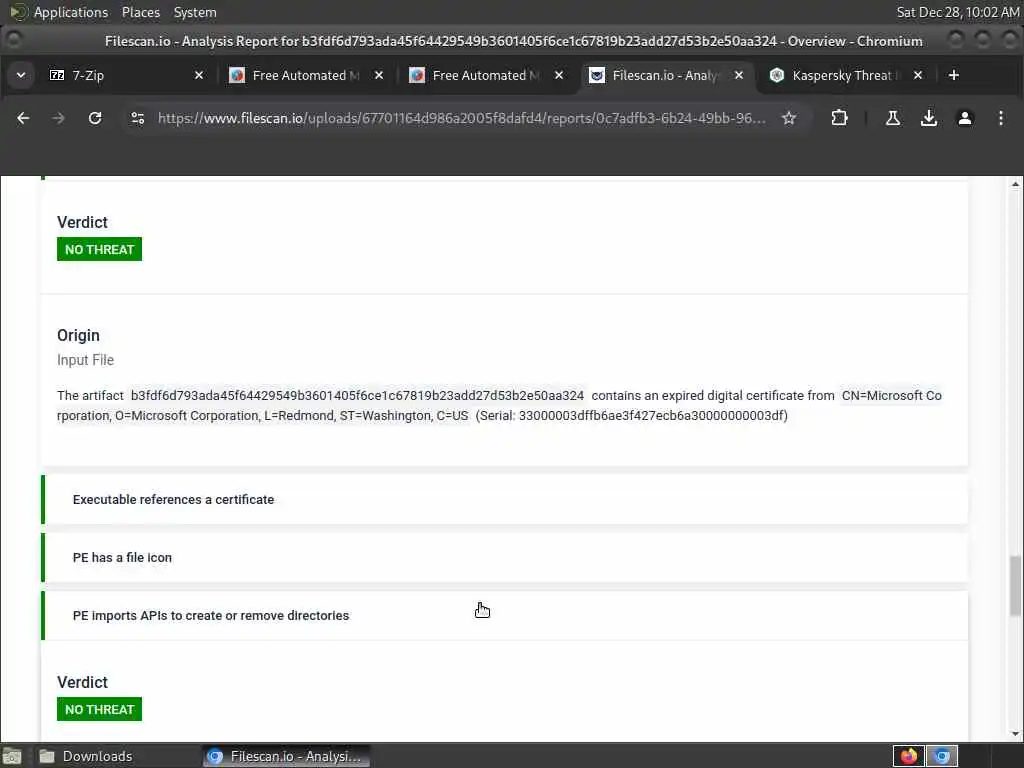Click the 'Origin' heading

pos(78,336)
